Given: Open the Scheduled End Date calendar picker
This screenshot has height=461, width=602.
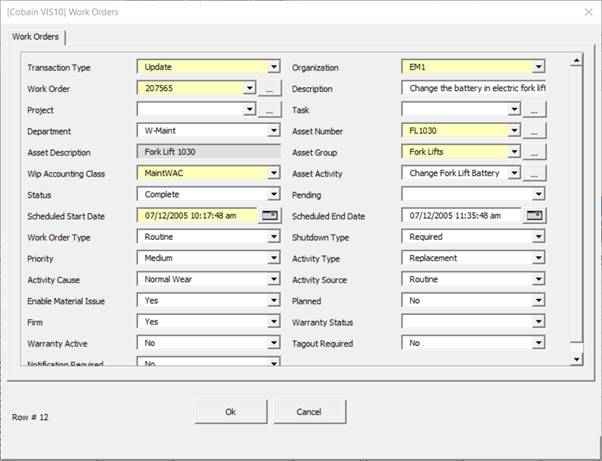Looking at the screenshot, I should click(535, 216).
